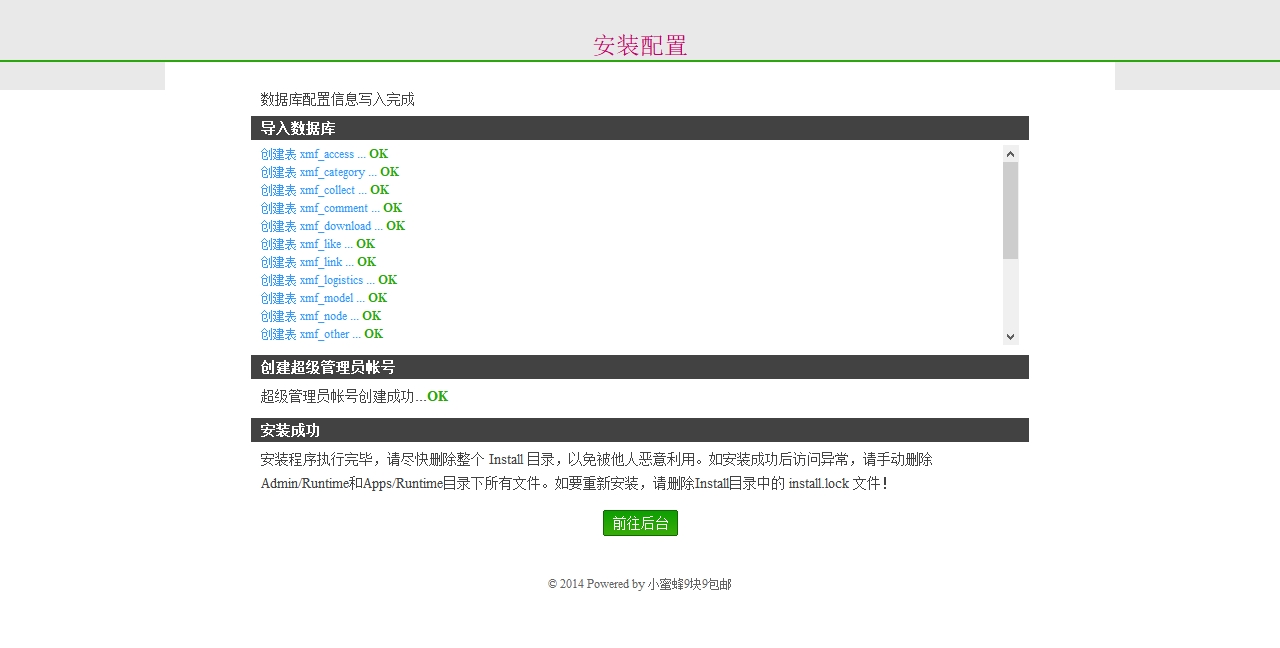The image size is (1280, 648).
Task: Click the database import log scrollbar thumb
Action: [x=1010, y=210]
